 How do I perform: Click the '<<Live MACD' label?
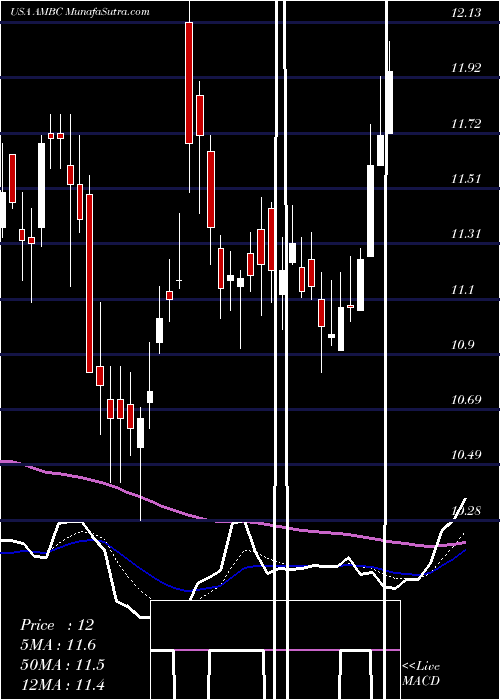pyautogui.click(x=421, y=673)
